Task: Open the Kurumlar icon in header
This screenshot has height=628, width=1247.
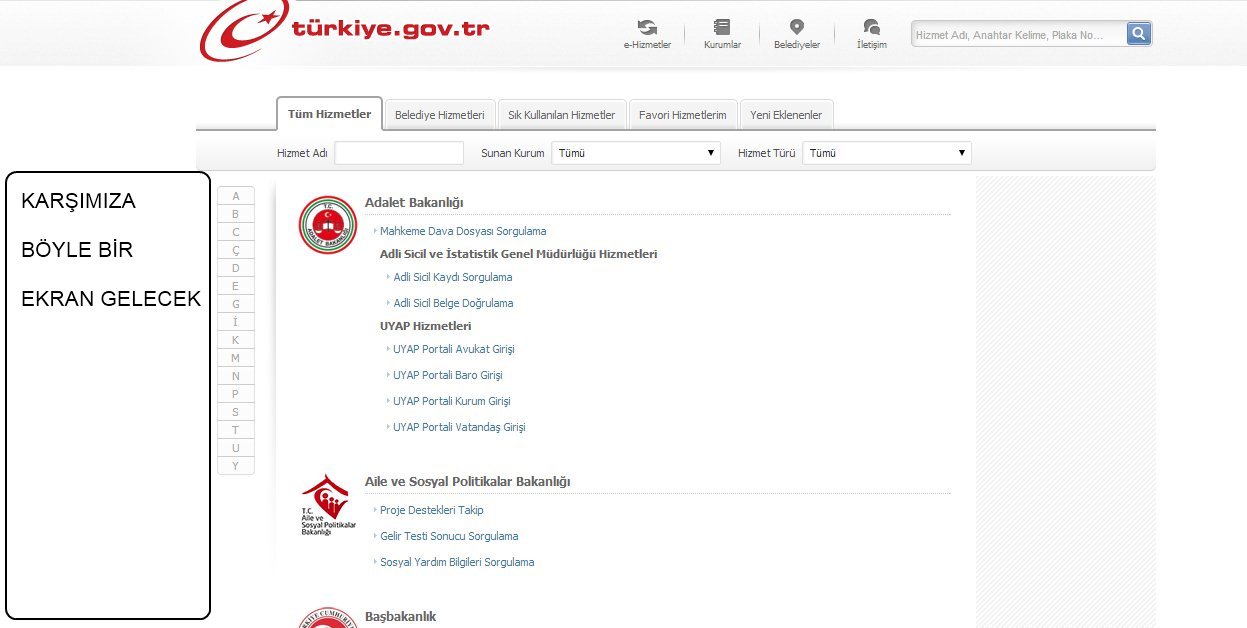Action: pyautogui.click(x=722, y=28)
